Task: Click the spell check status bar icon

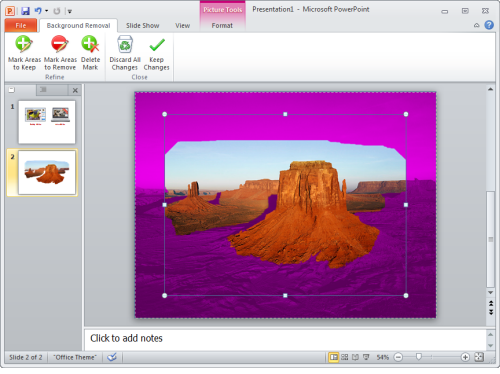Action: point(112,357)
